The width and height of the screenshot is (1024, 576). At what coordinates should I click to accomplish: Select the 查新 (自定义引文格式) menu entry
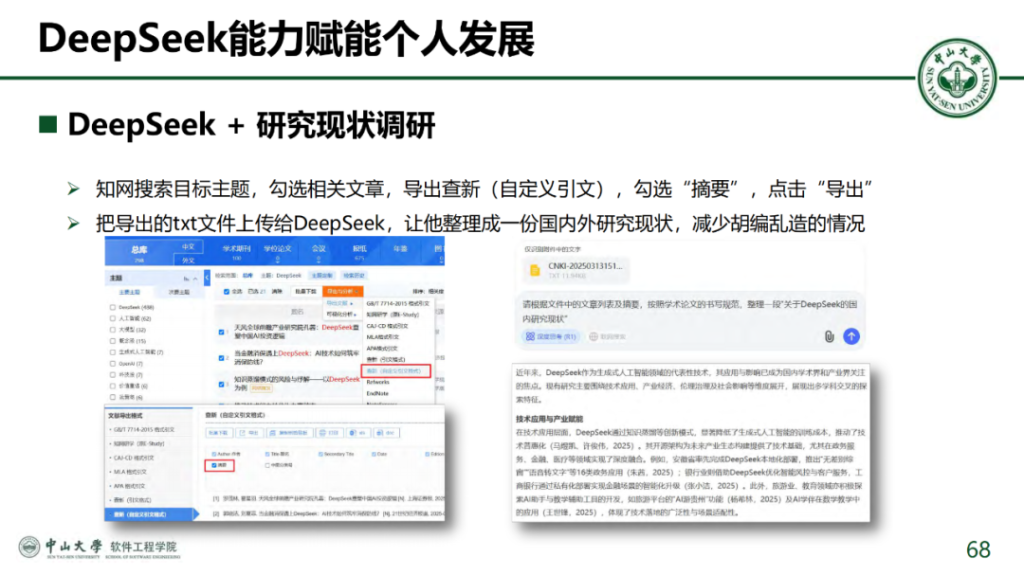click(x=396, y=371)
